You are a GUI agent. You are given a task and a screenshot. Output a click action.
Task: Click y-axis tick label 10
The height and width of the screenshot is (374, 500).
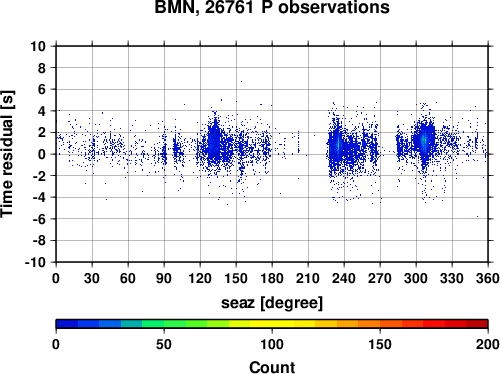point(38,46)
